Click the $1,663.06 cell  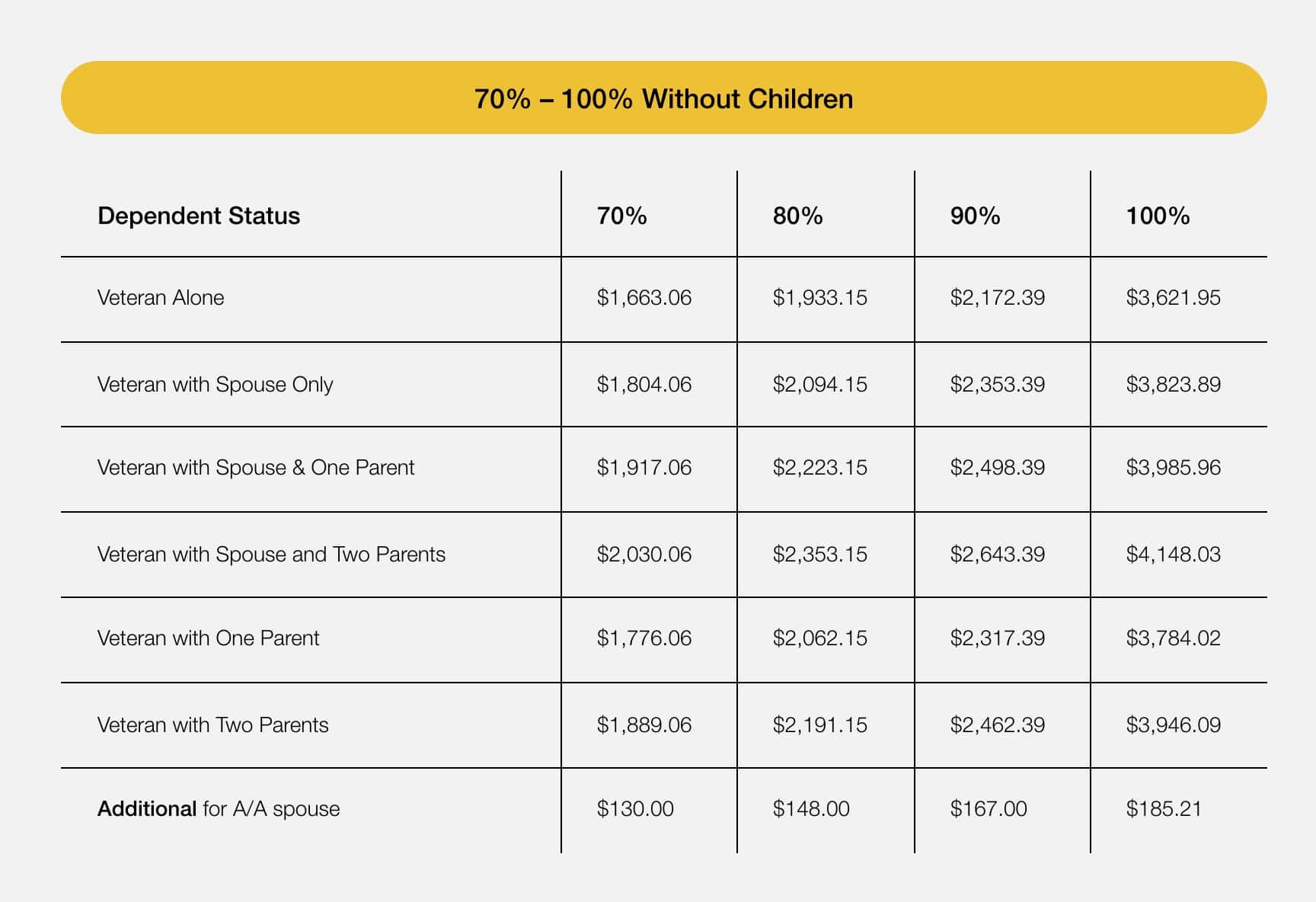coord(644,297)
